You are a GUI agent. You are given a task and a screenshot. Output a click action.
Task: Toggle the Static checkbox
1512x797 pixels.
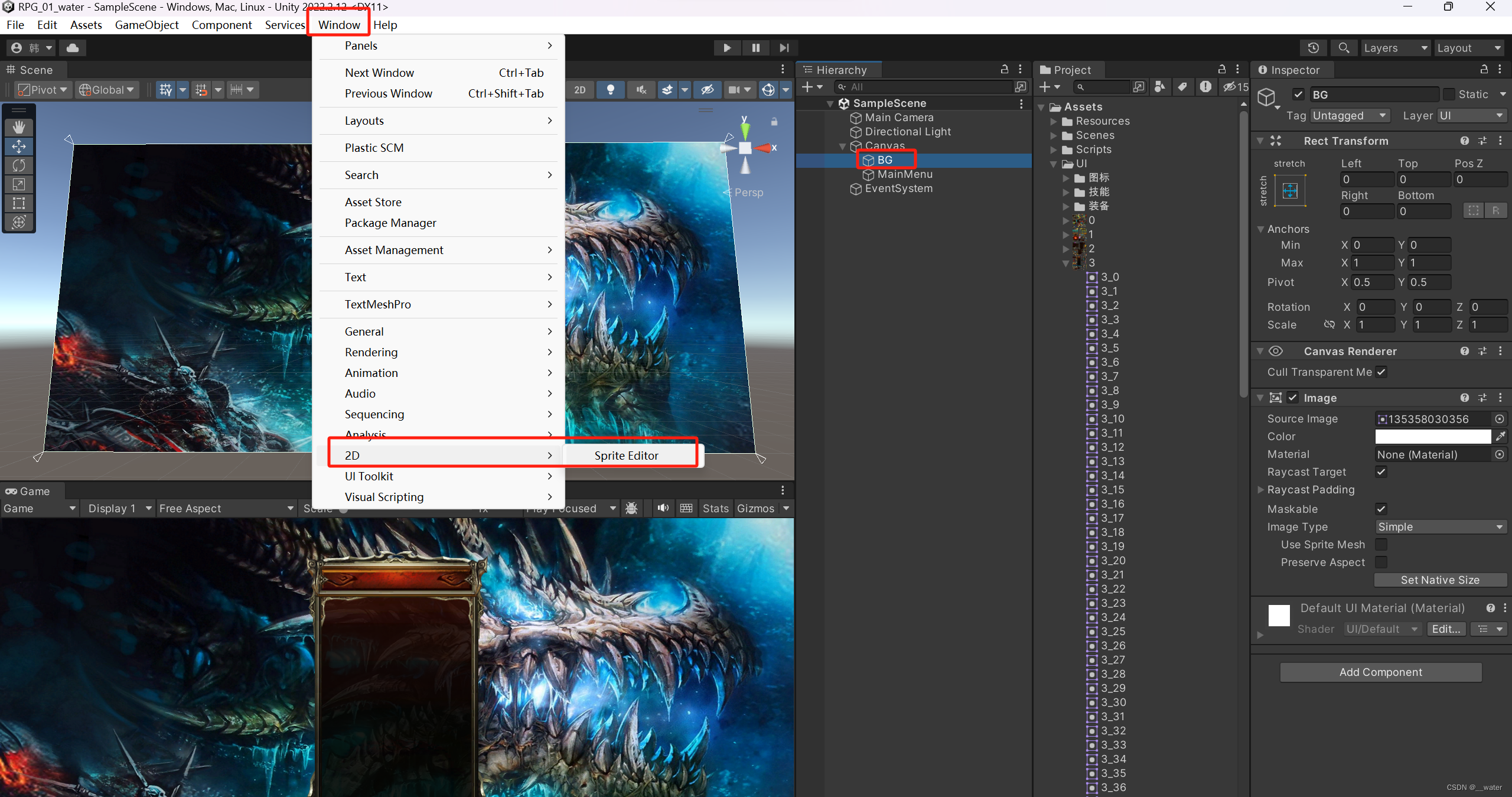(x=1449, y=95)
